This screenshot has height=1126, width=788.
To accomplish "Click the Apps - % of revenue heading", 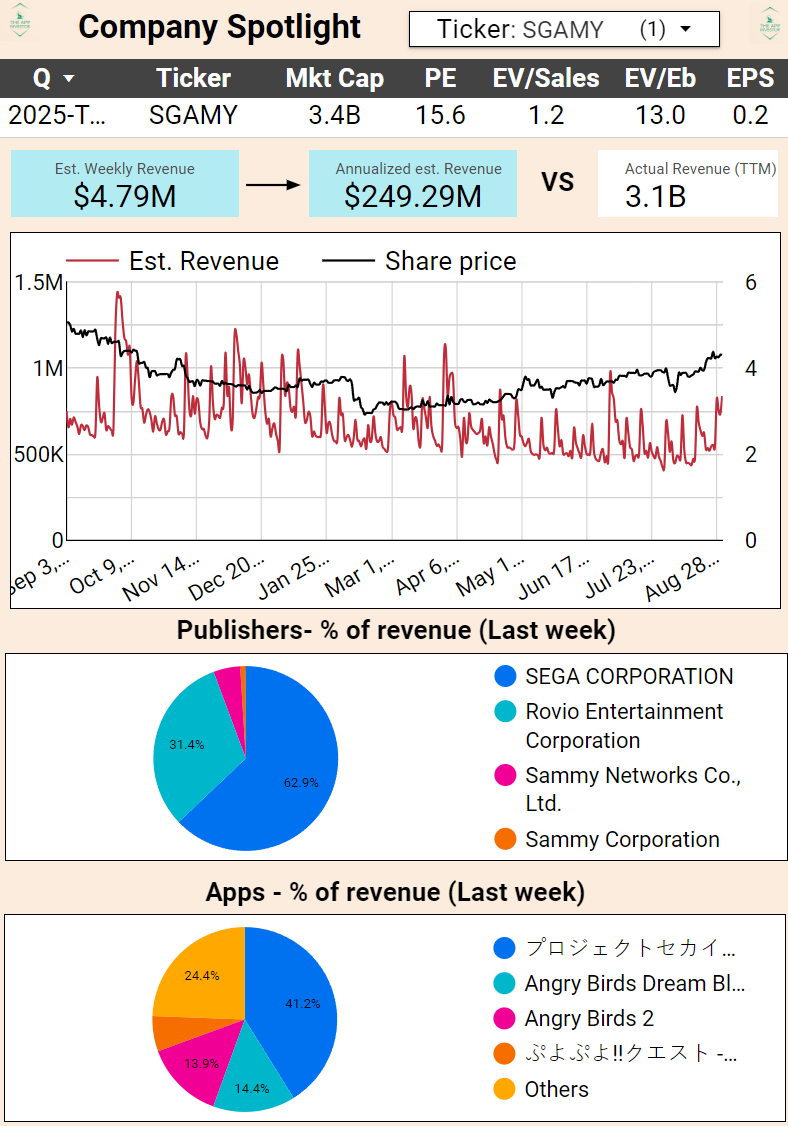I will coord(395,892).
